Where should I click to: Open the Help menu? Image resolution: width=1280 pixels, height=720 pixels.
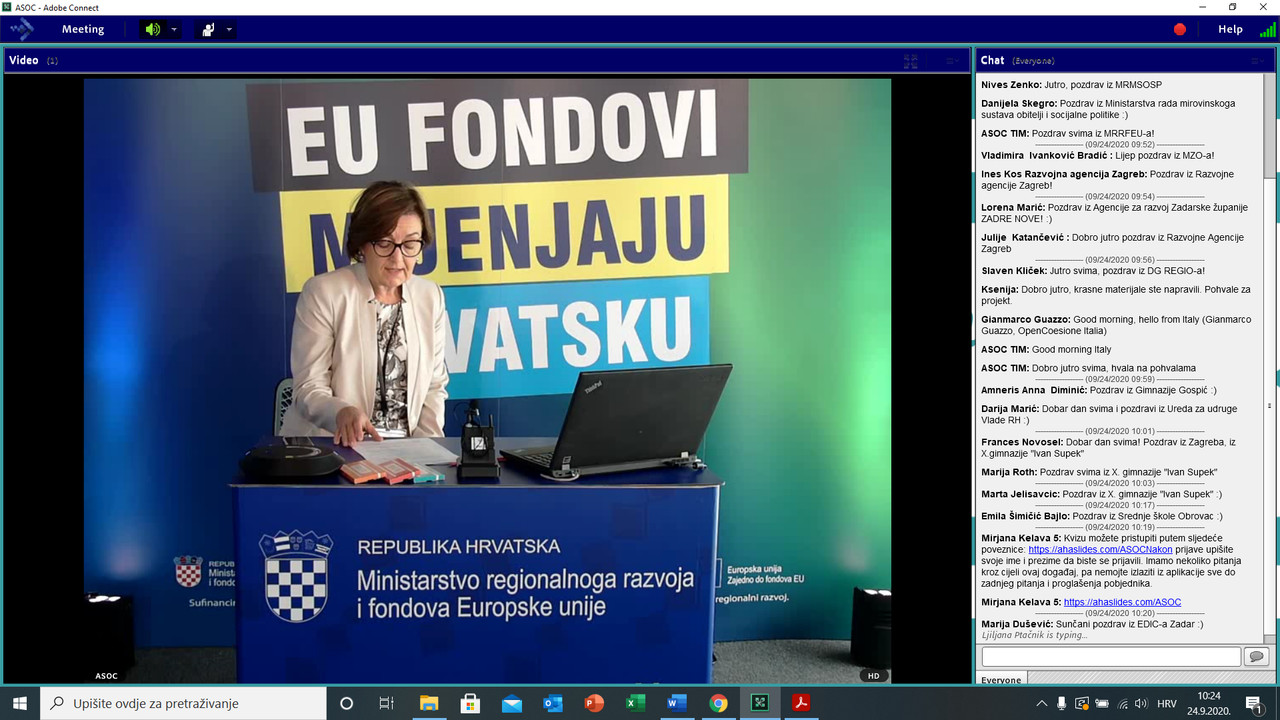pyautogui.click(x=1230, y=29)
